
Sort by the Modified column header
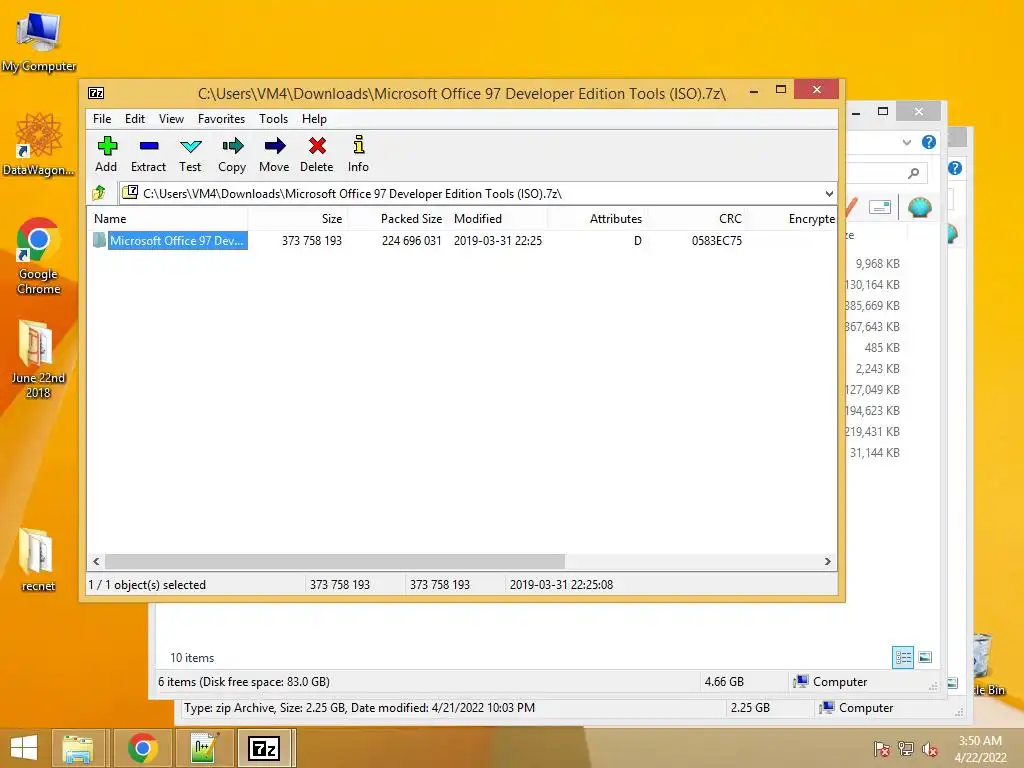[498, 219]
